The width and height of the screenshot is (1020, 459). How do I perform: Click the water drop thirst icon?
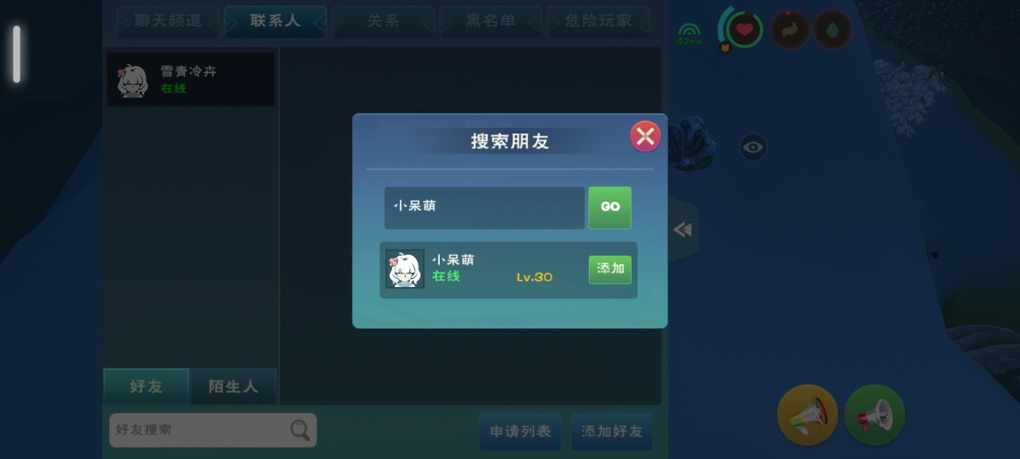(x=833, y=30)
